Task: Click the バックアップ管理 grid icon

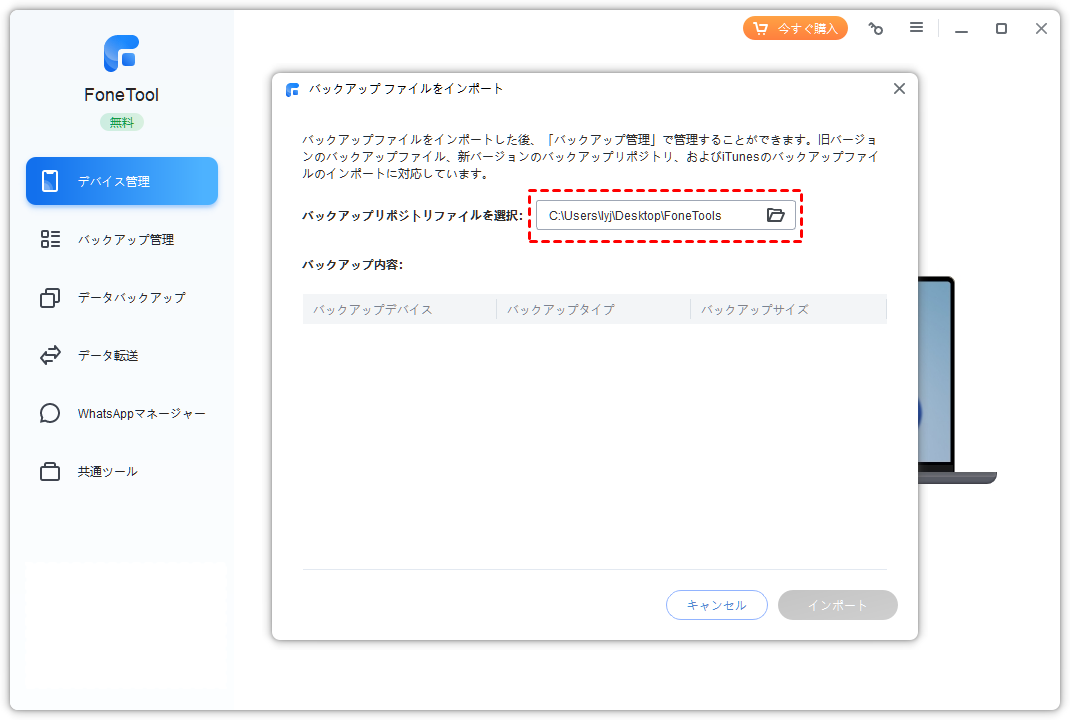Action: pos(50,239)
